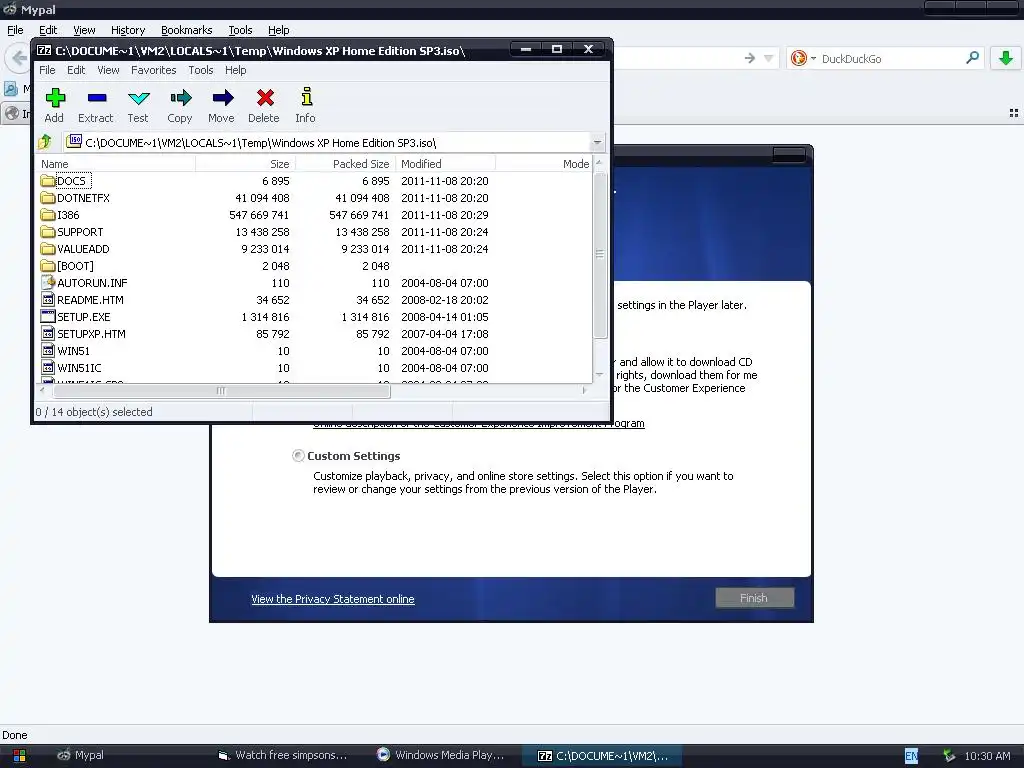The width and height of the screenshot is (1024, 768).
Task: Open Mypal's Help menu
Action: coord(278,30)
